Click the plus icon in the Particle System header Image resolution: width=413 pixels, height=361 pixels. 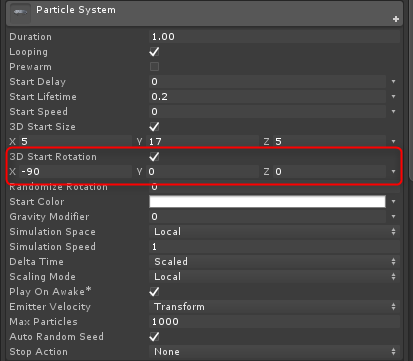396,19
